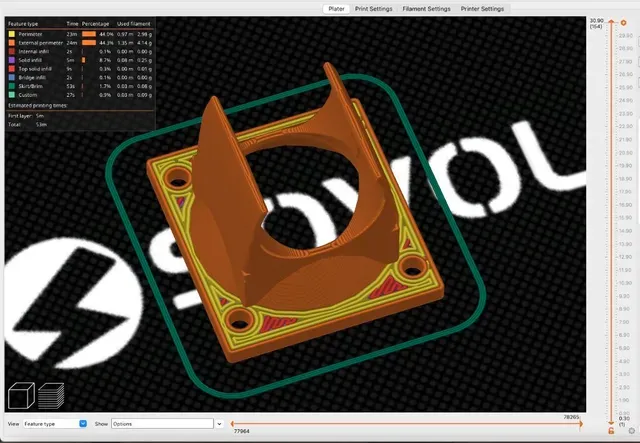
Task: Open the Filament Settings tab
Action: click(x=426, y=9)
